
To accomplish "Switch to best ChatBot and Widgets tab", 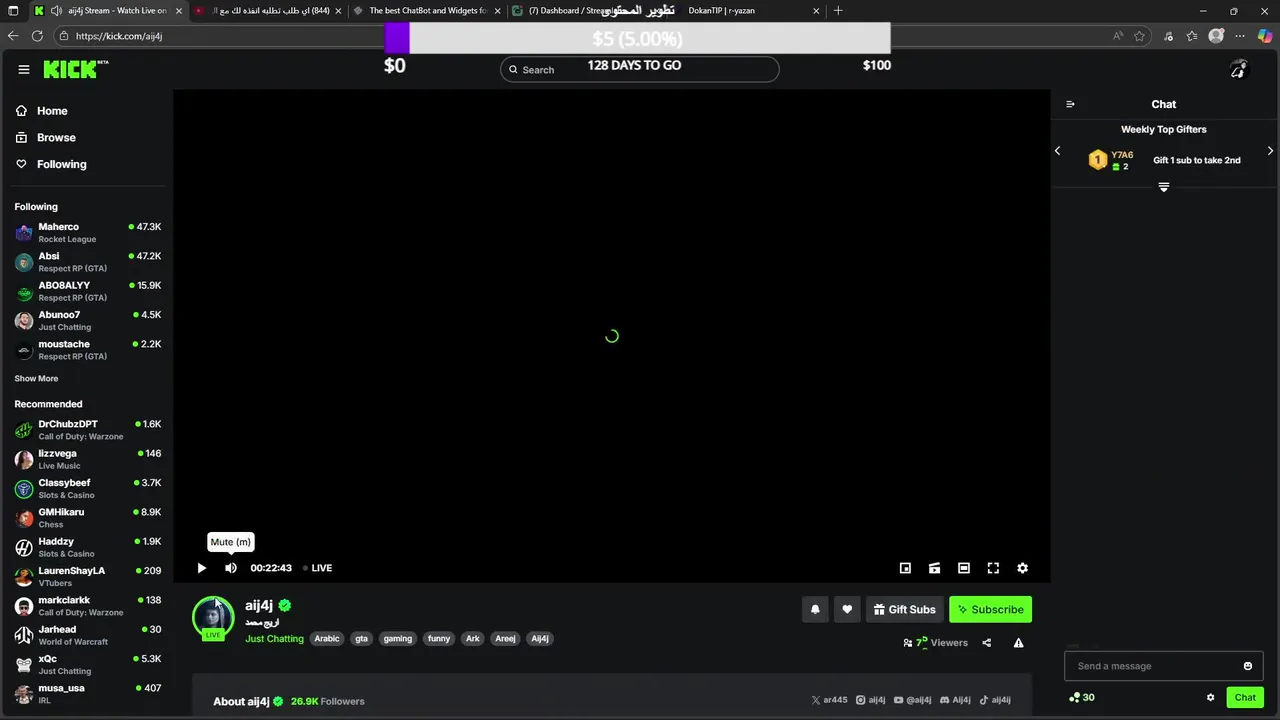I will (x=427, y=11).
